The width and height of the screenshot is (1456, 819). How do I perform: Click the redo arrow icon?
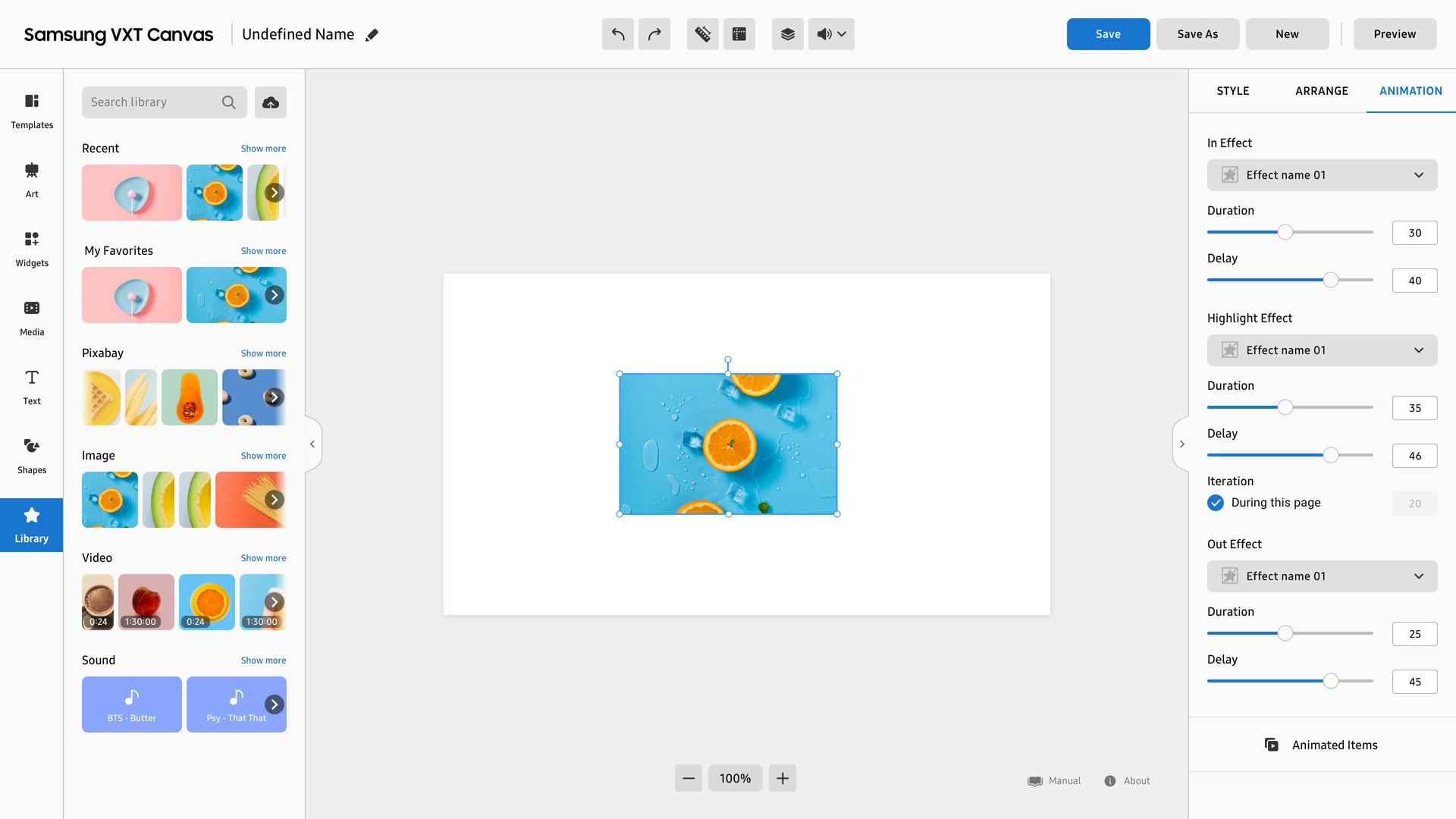click(654, 34)
